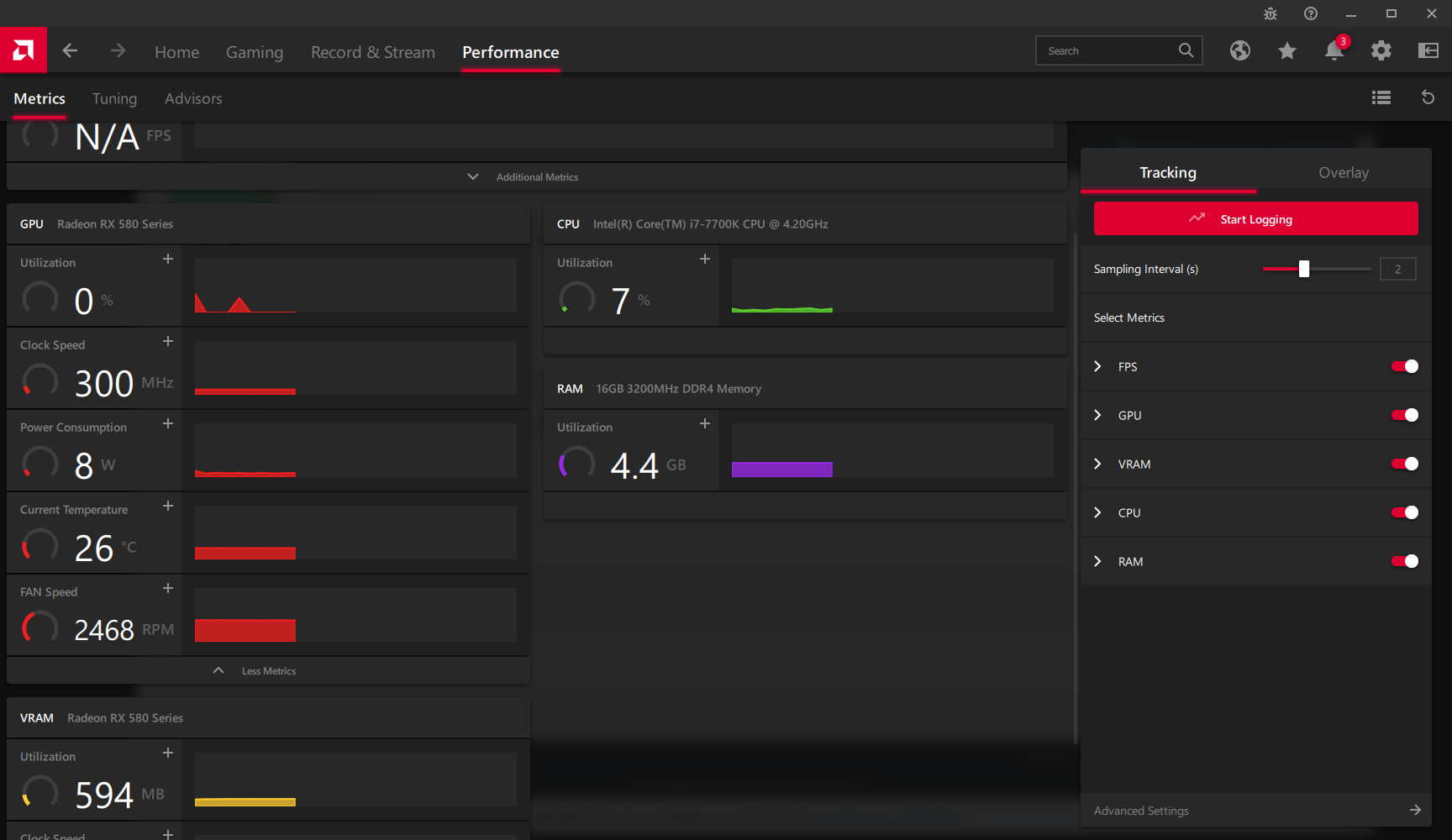Viewport: 1452px width, 840px height.
Task: Click the AMD logo icon
Action: (24, 50)
